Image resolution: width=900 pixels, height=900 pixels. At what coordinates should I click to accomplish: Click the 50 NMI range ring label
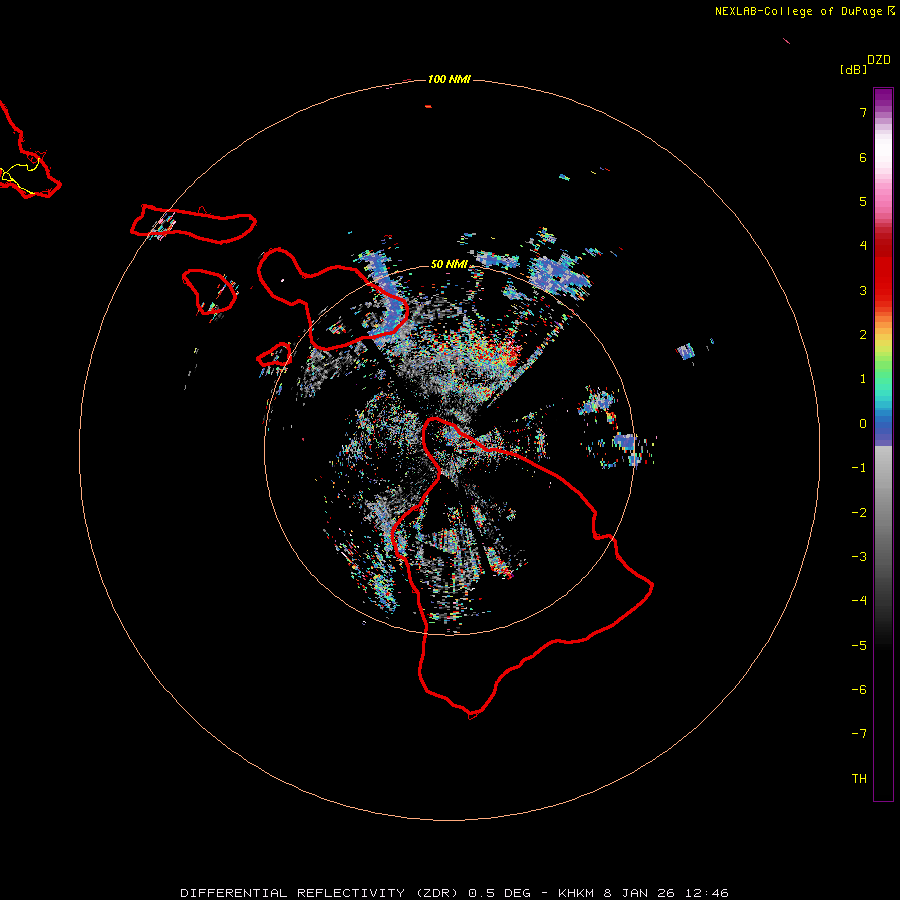[449, 264]
